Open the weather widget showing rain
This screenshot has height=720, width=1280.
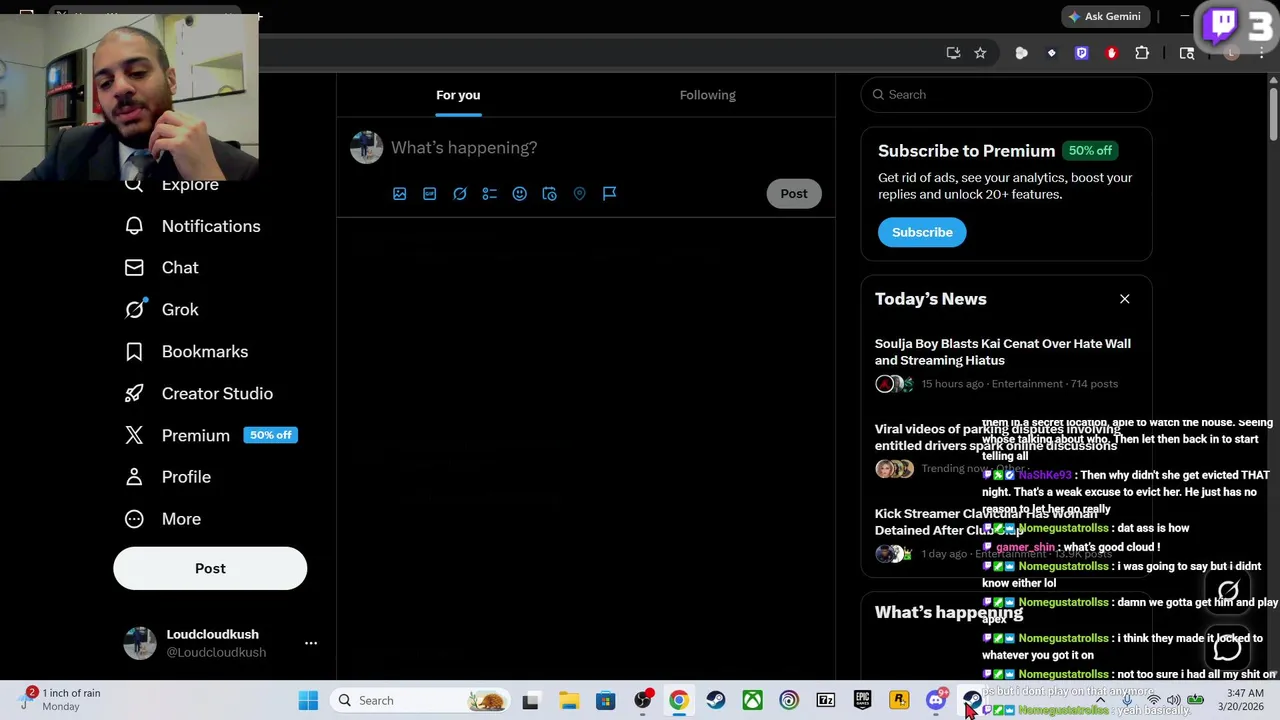(x=62, y=699)
